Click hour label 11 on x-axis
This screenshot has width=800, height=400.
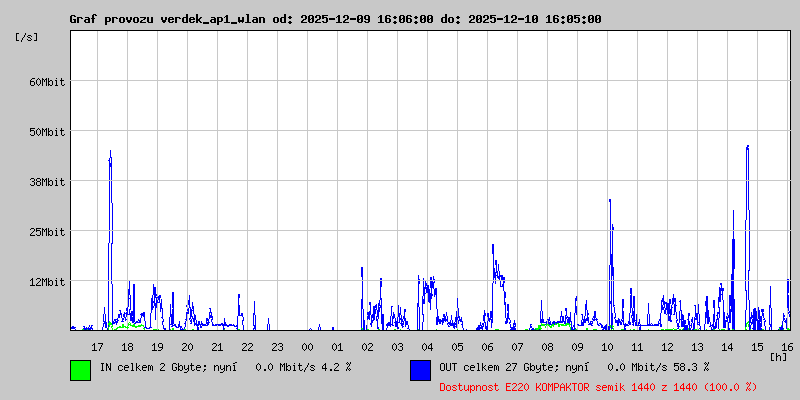[x=637, y=347]
